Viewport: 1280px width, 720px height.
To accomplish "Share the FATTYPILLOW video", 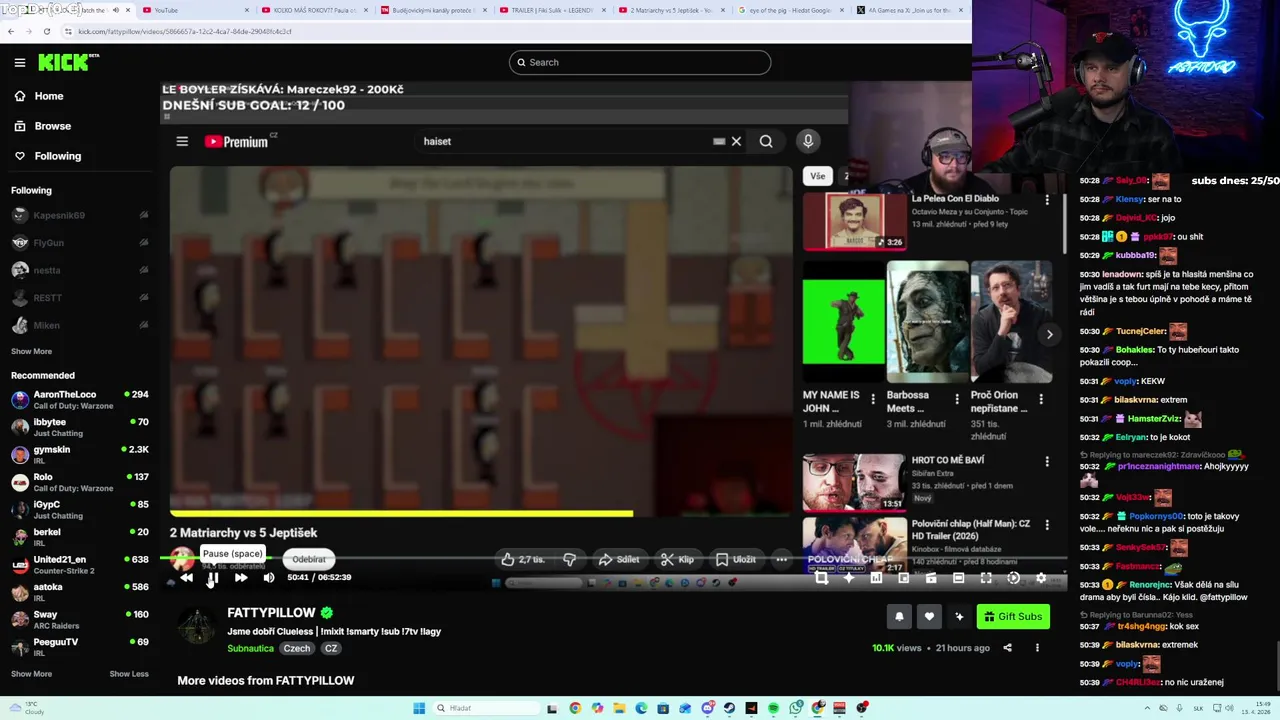I will click(1007, 648).
